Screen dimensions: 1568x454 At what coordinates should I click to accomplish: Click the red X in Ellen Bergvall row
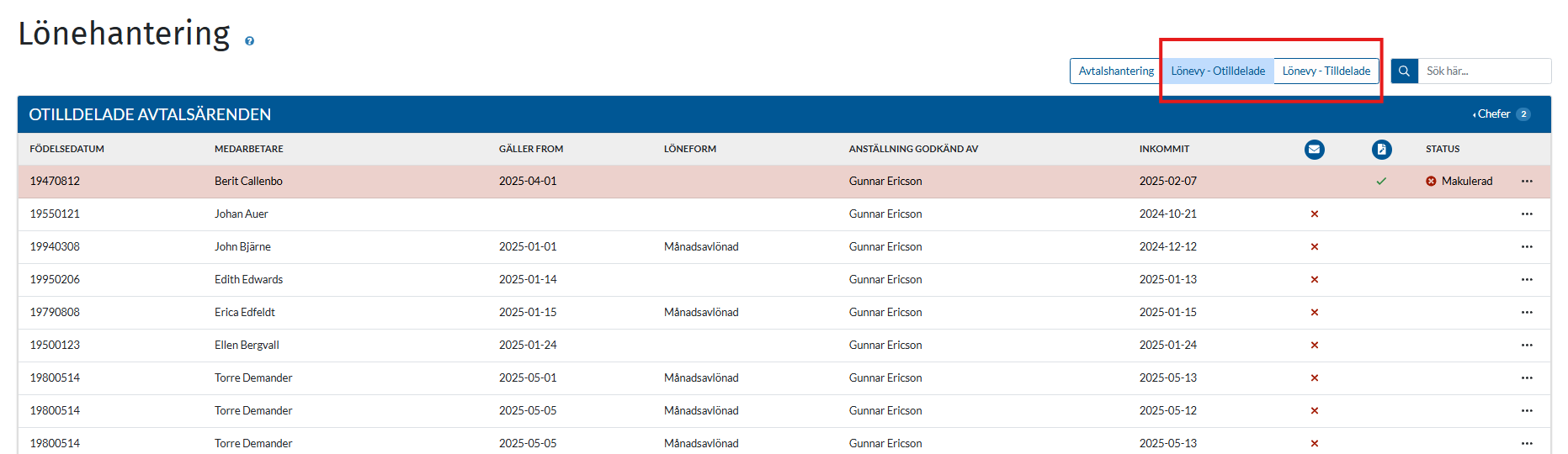1314,346
